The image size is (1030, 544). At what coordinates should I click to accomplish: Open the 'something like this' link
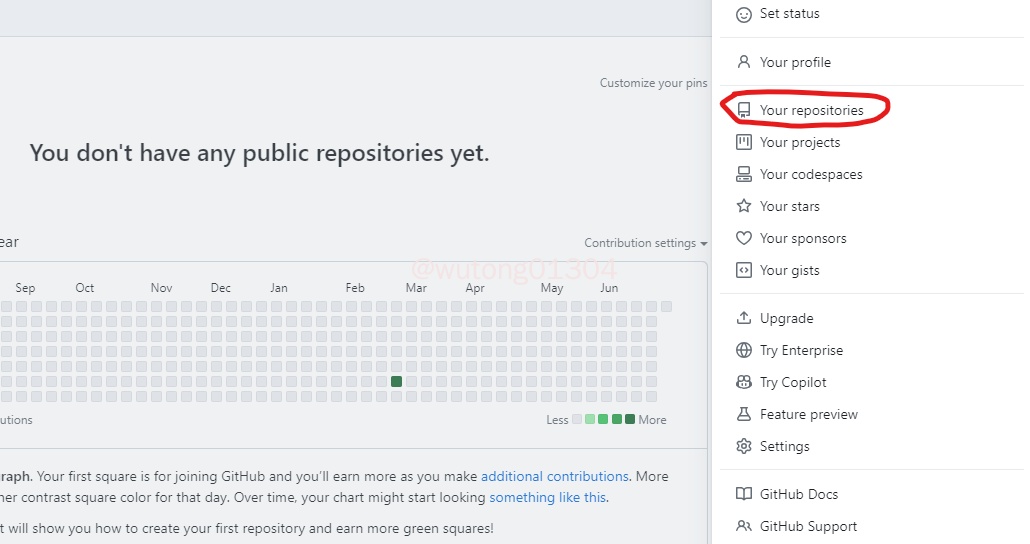click(547, 497)
